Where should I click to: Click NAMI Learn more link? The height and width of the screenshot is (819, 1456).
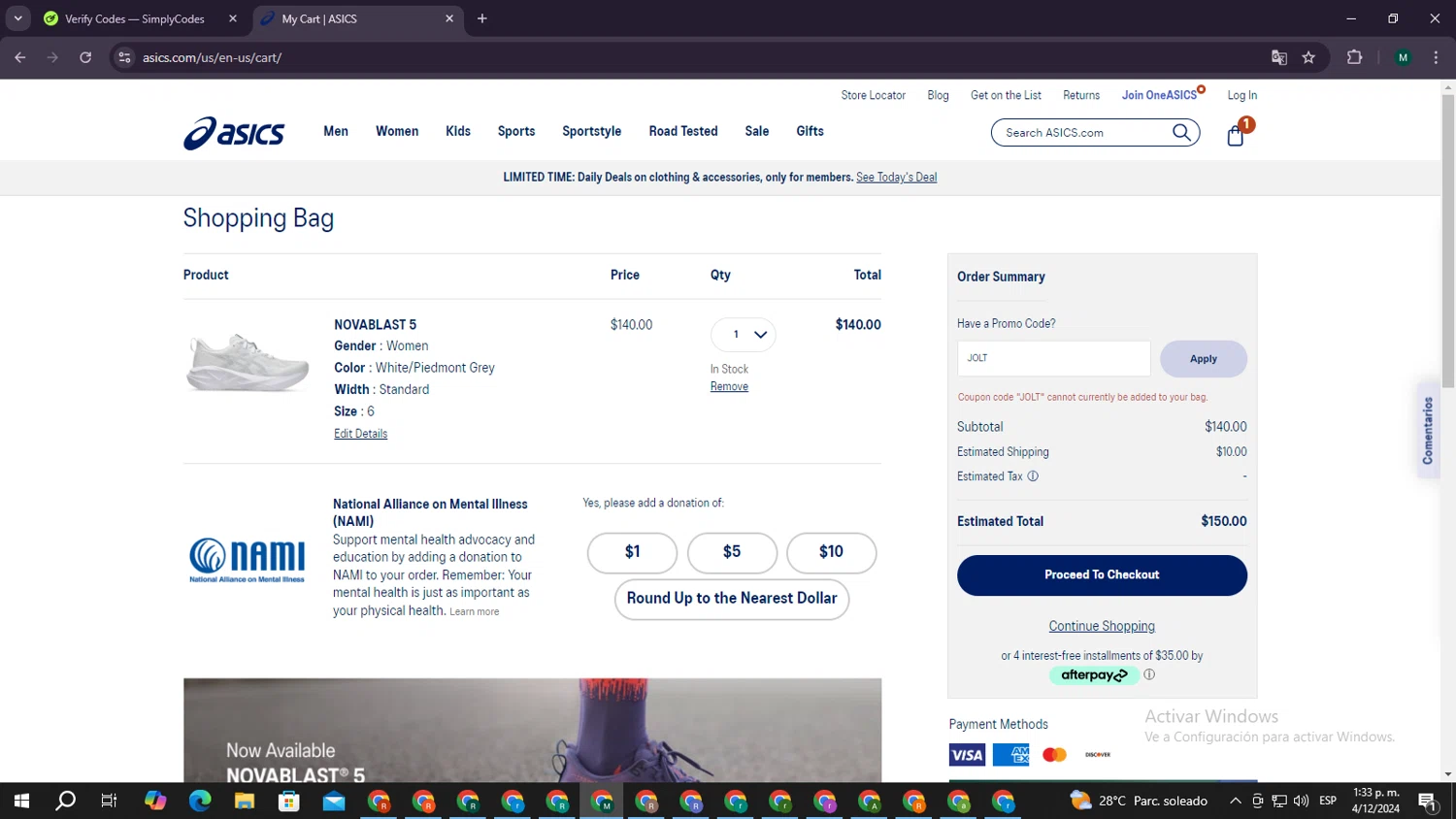[x=475, y=611]
